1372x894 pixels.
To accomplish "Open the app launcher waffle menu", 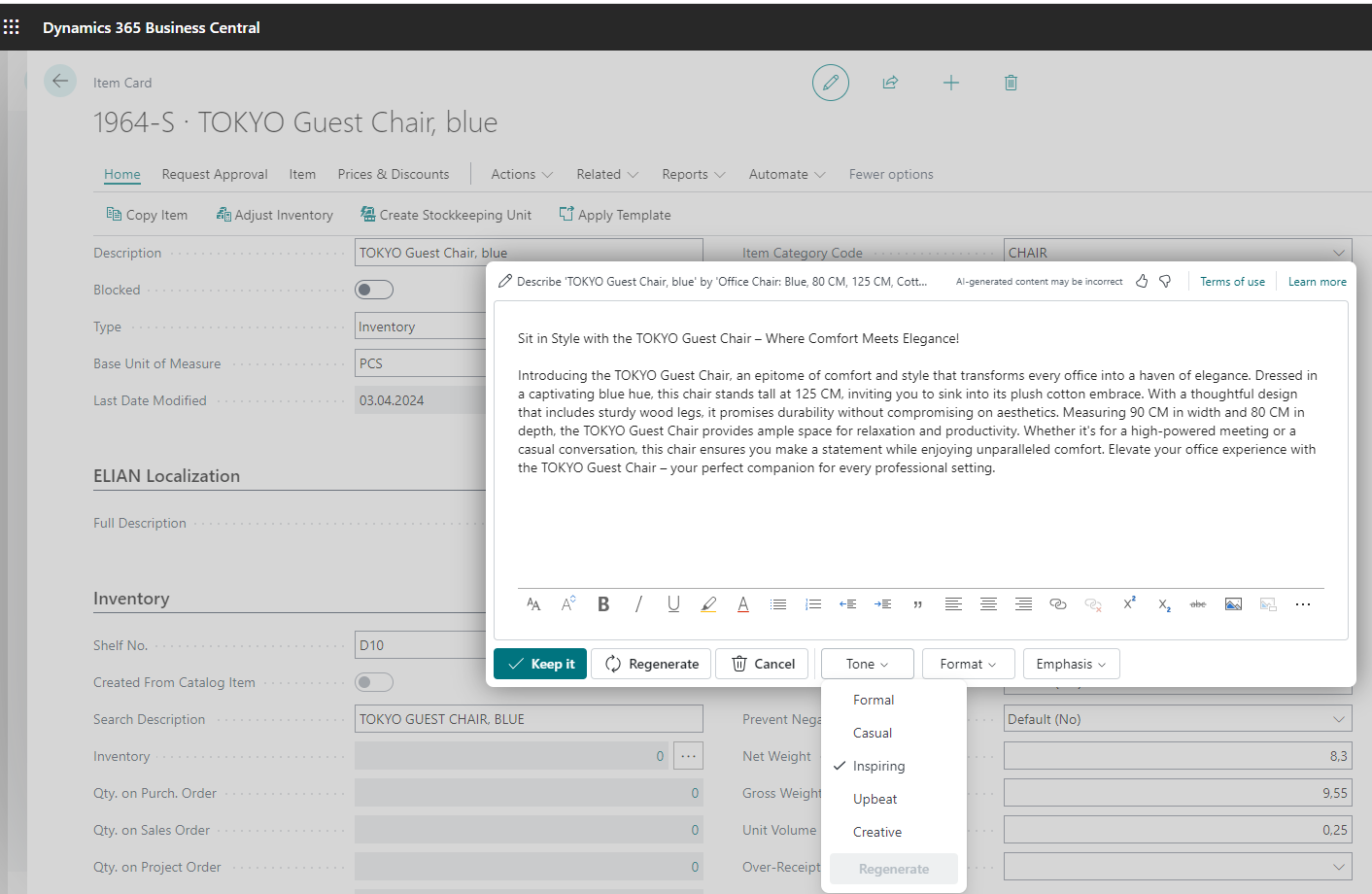I will 12,27.
